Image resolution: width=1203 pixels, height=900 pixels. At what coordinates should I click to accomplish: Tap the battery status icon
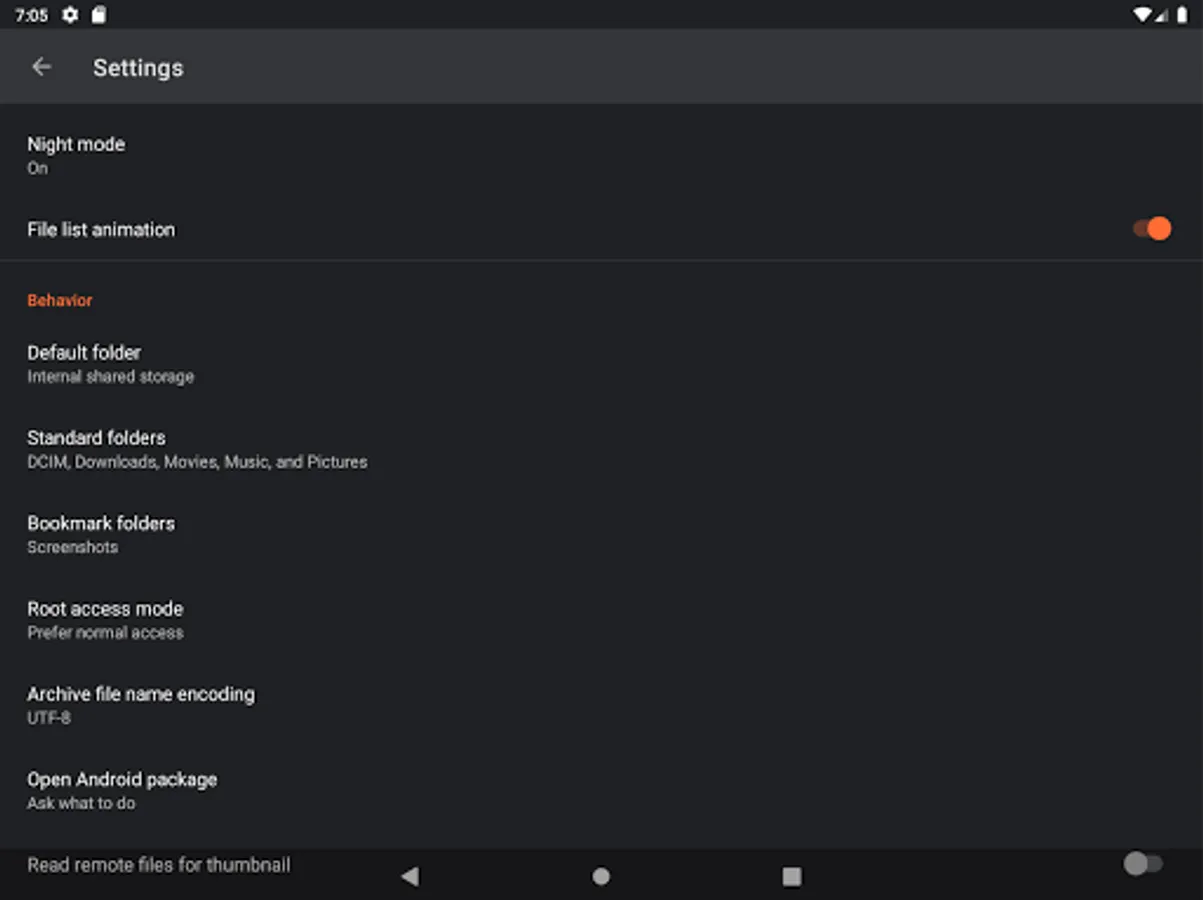click(1186, 15)
